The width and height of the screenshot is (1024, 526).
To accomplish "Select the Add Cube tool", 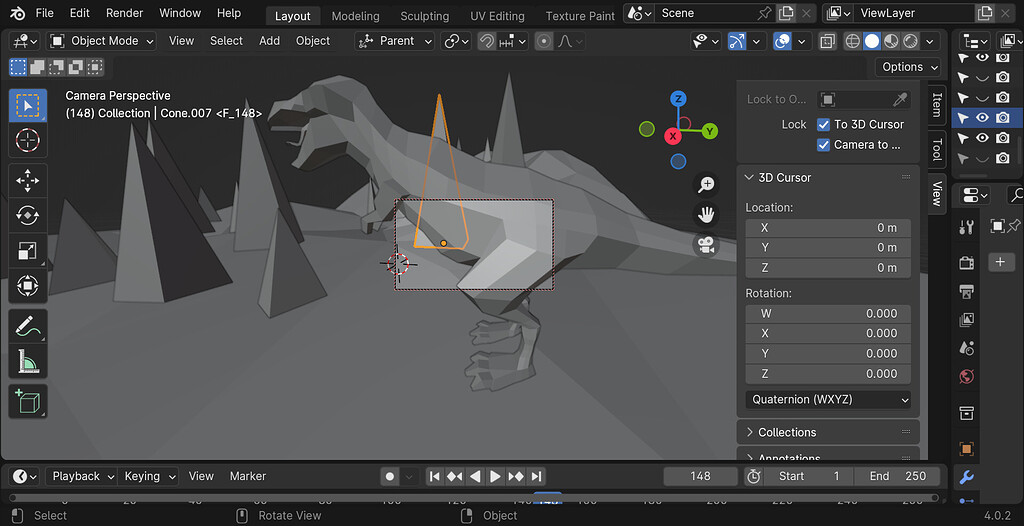I will click(28, 402).
